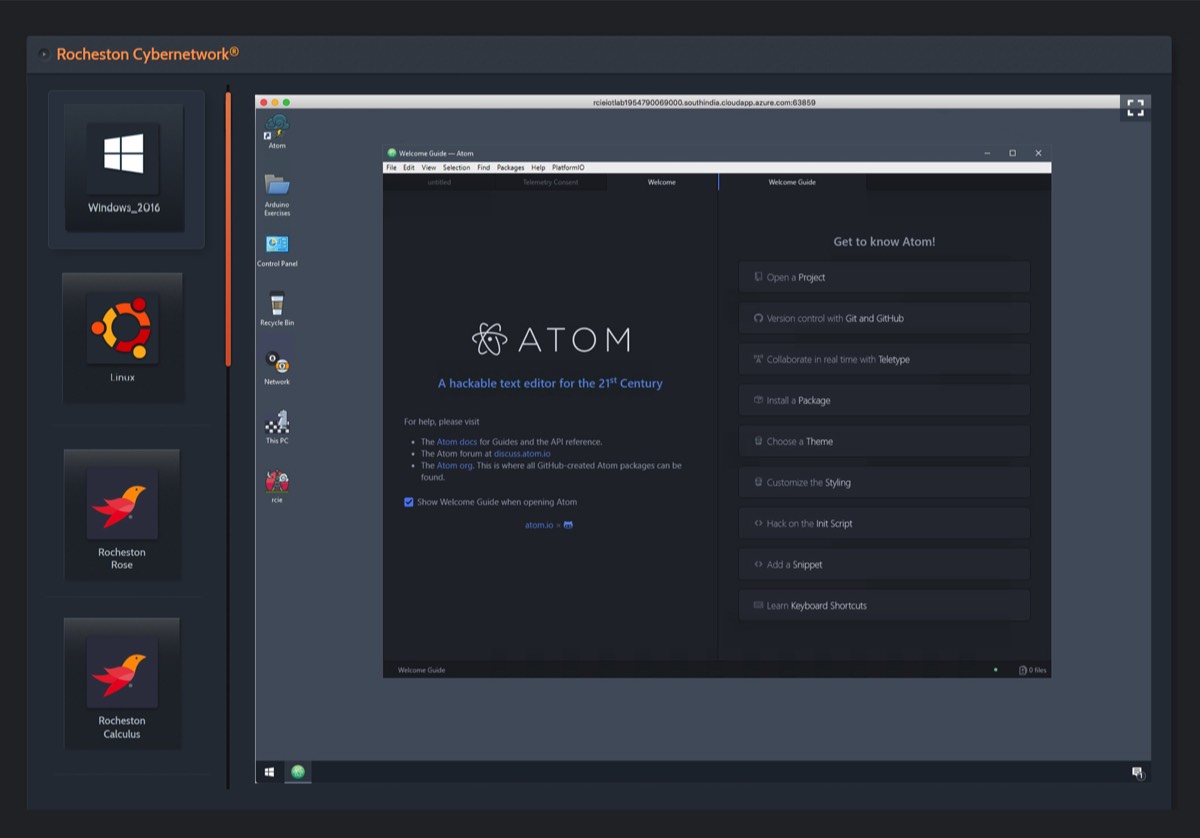The height and width of the screenshot is (838, 1200).
Task: Open the This PC desktop icon
Action: [x=277, y=427]
